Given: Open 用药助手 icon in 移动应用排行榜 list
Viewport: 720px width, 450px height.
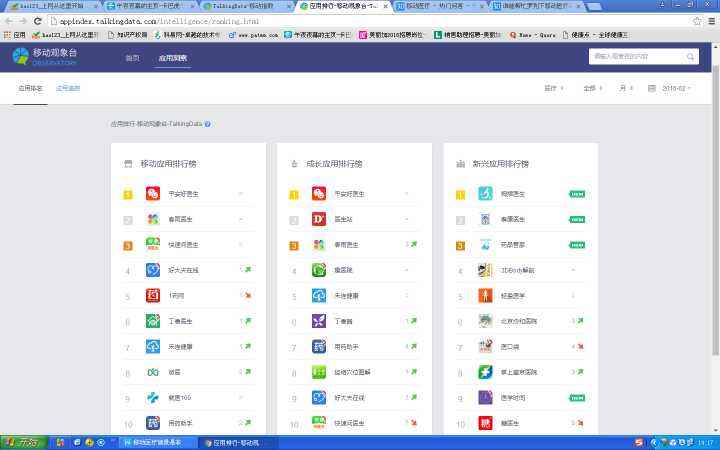Looking at the screenshot, I should 153,423.
